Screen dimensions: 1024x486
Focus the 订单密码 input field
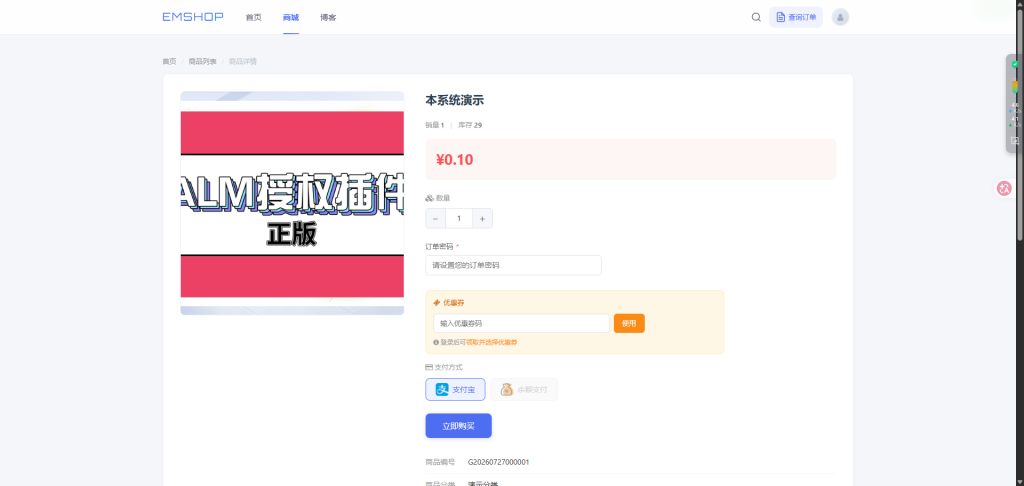click(x=513, y=265)
